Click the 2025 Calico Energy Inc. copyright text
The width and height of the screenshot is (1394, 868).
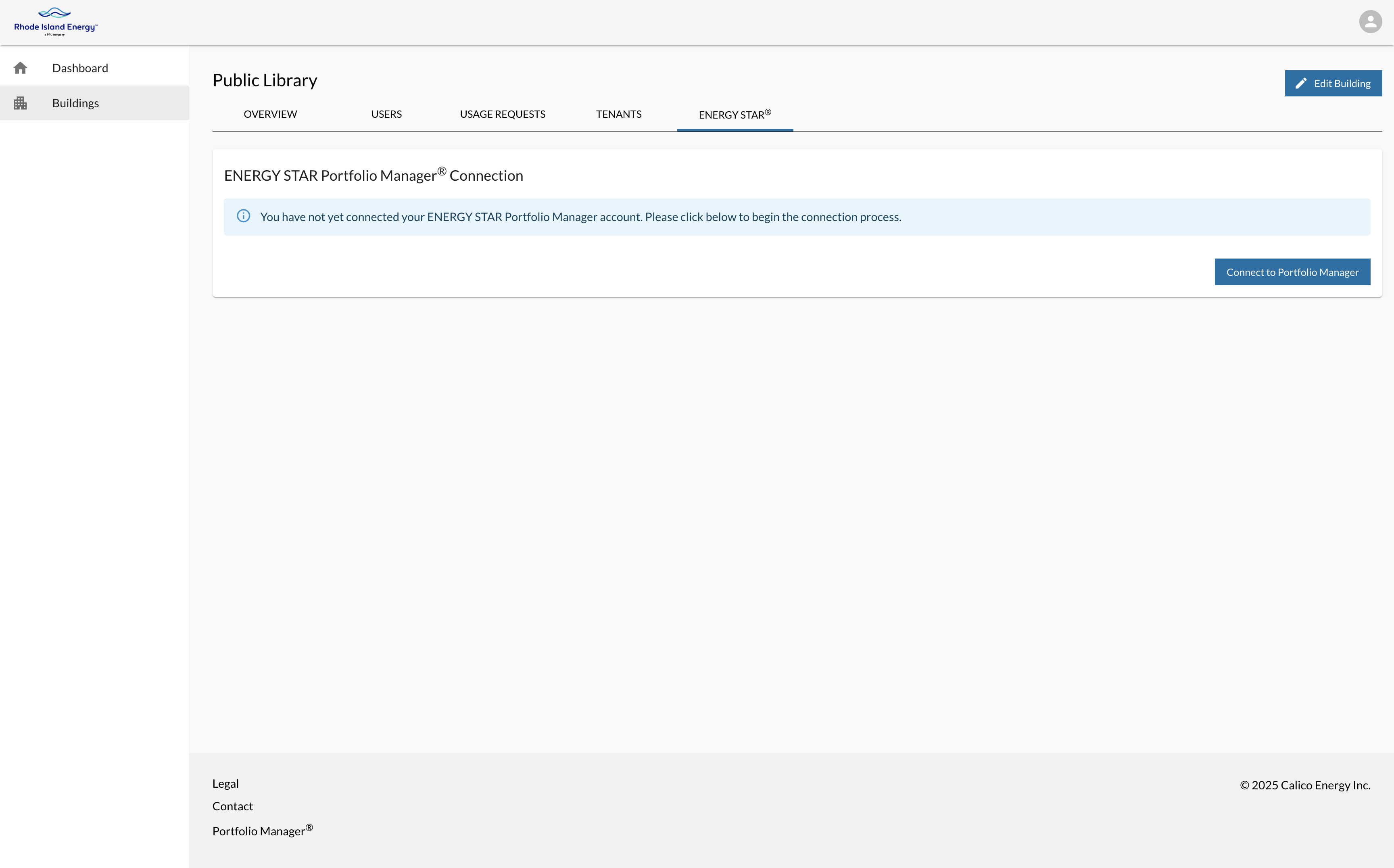(x=1305, y=785)
